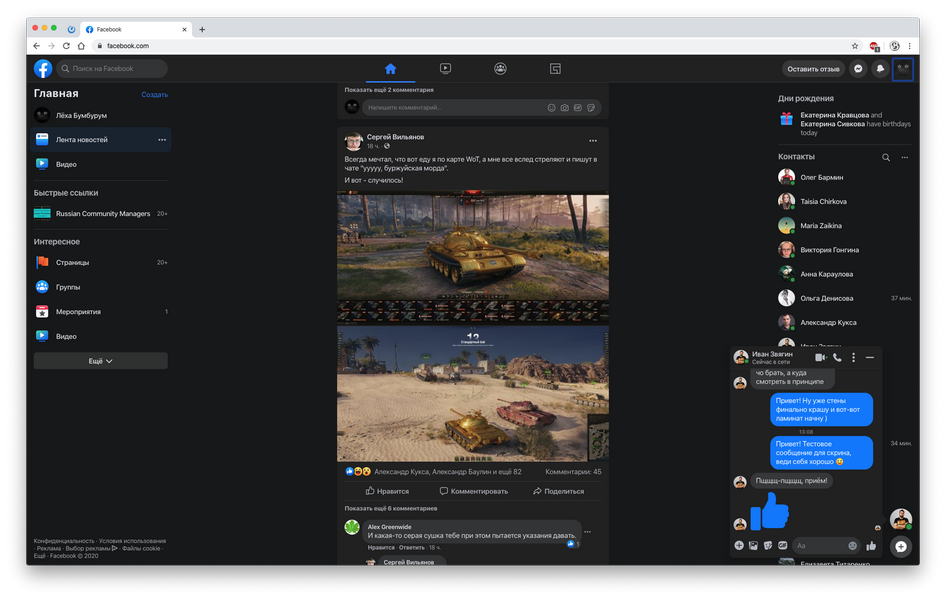Open the account profile menu in top bar
946x600 pixels.
903,69
